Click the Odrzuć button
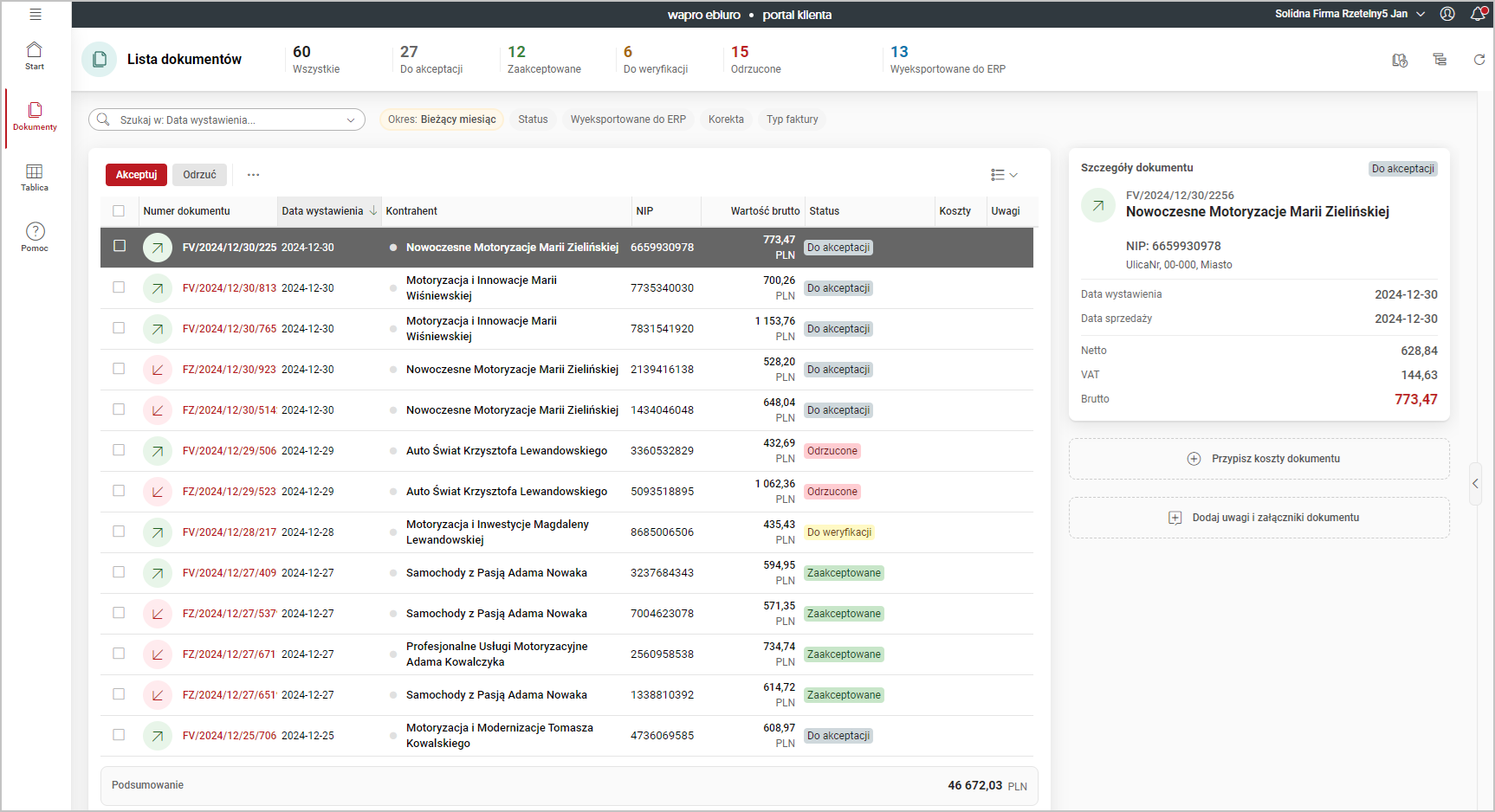1495x812 pixels. 199,175
